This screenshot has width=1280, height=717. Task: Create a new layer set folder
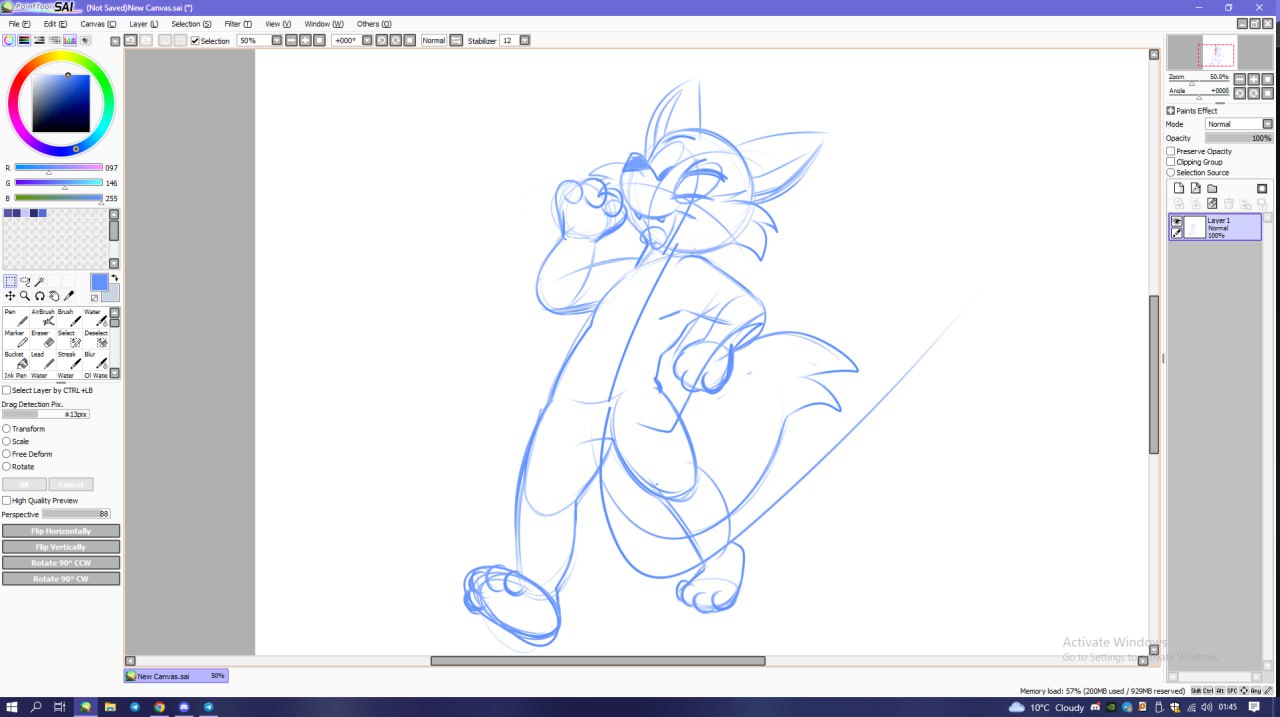[x=1212, y=188]
